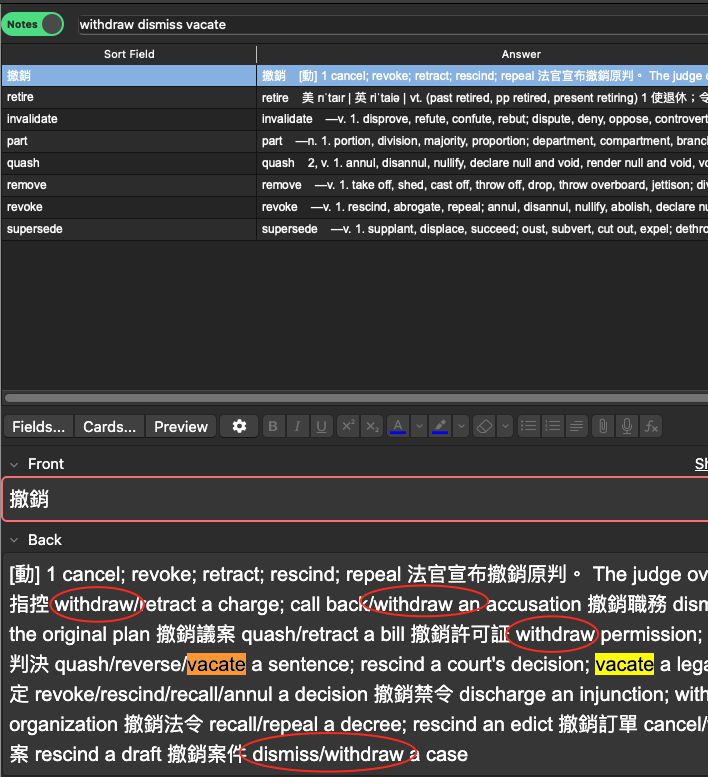708x777 pixels.
Task: Apply subscript formatting
Action: (373, 426)
